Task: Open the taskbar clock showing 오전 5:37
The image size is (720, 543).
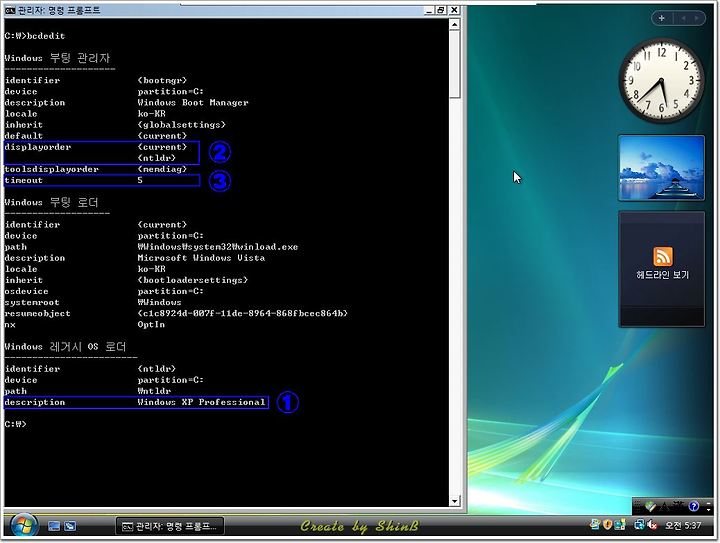Action: (683, 525)
